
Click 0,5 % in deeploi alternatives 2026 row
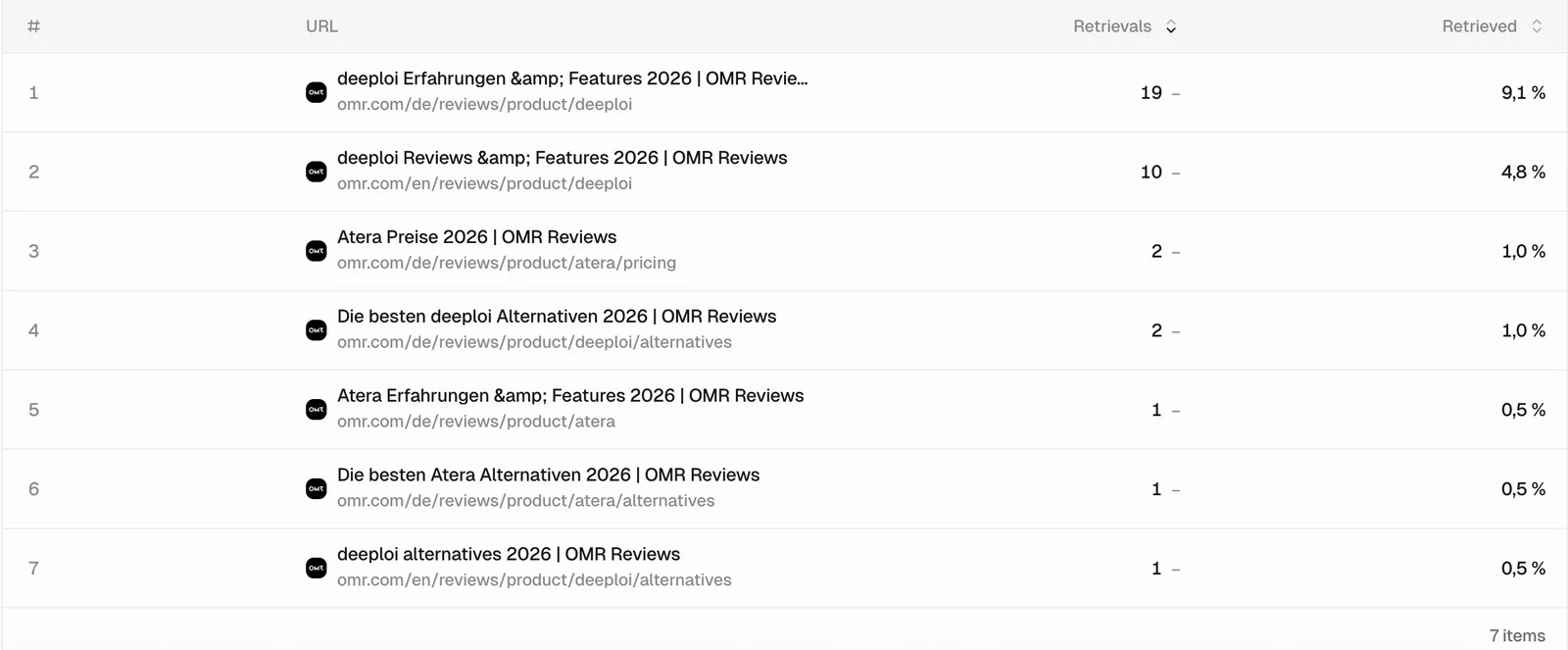point(1523,569)
